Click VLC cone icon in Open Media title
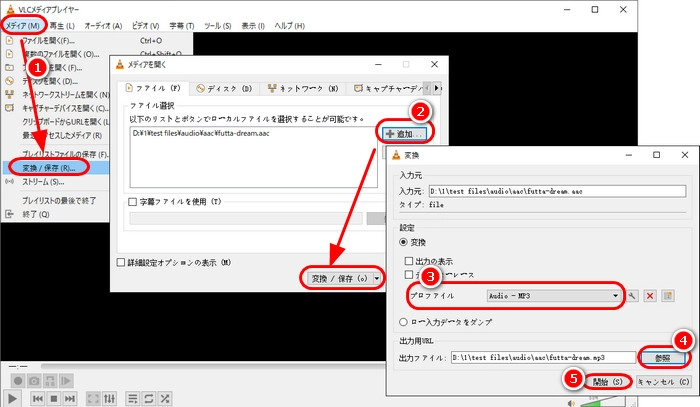700x407 pixels. 120,64
